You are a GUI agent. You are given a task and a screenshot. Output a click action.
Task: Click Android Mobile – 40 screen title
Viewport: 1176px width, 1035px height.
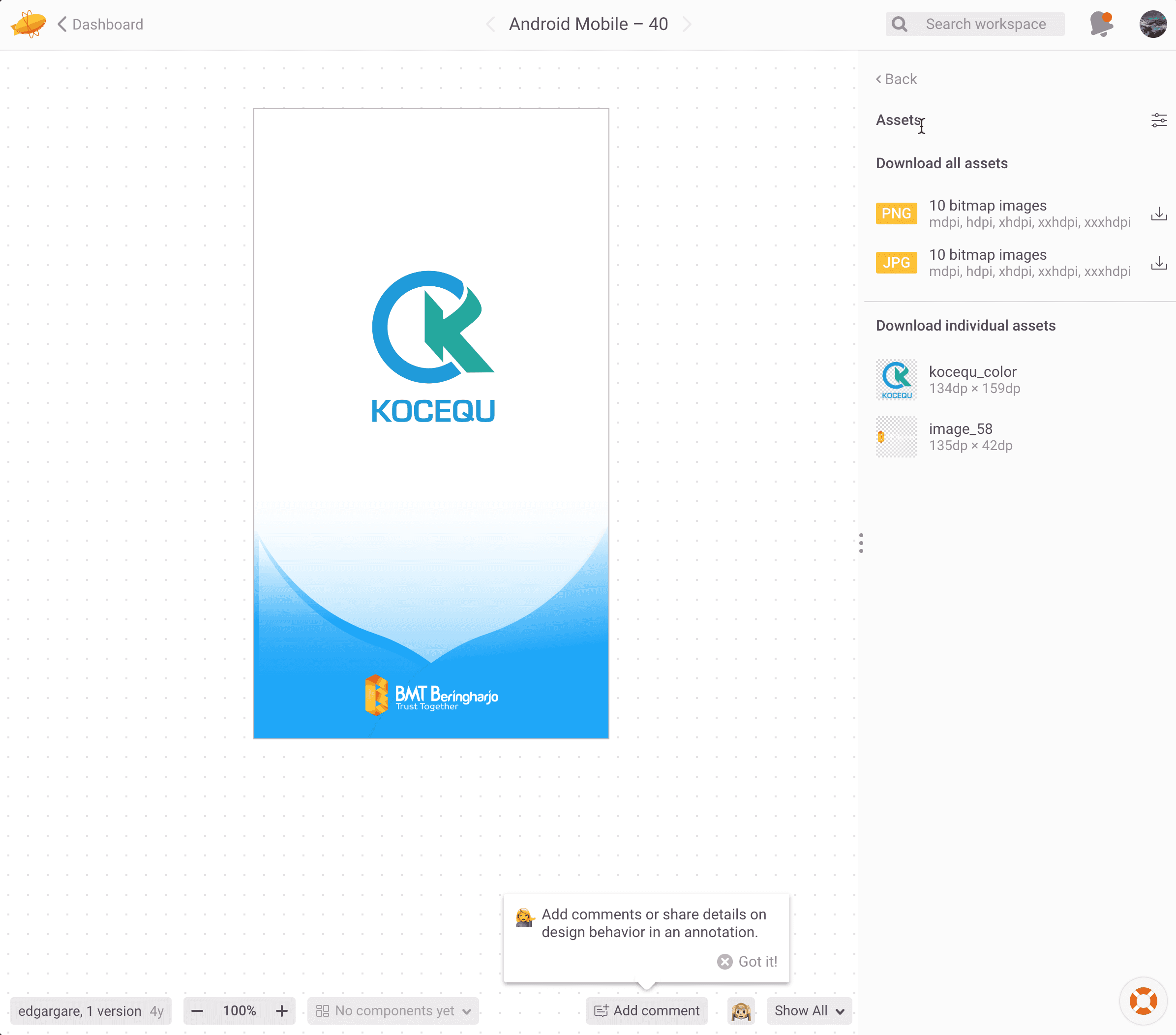coord(588,24)
